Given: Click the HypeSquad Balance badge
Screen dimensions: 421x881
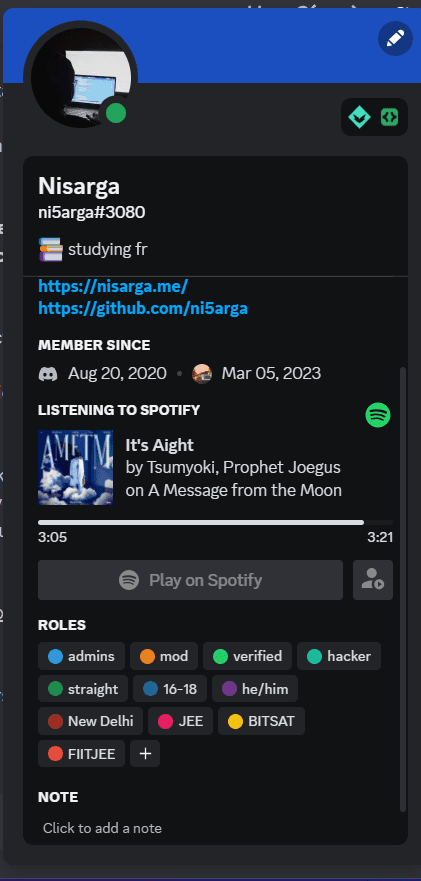Looking at the screenshot, I should [x=359, y=117].
